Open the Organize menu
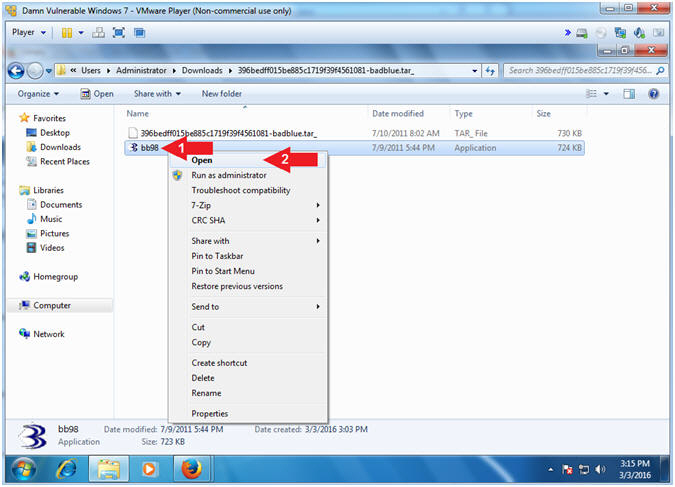The image size is (675, 487). click(38, 94)
